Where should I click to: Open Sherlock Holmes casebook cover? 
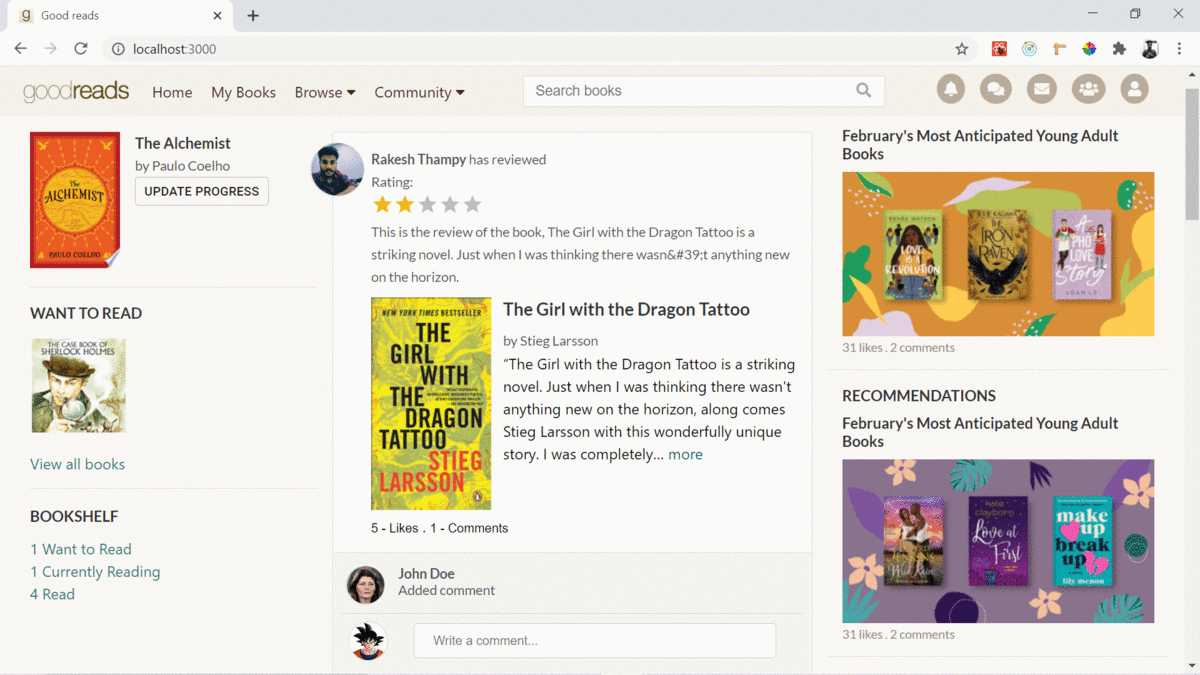78,385
